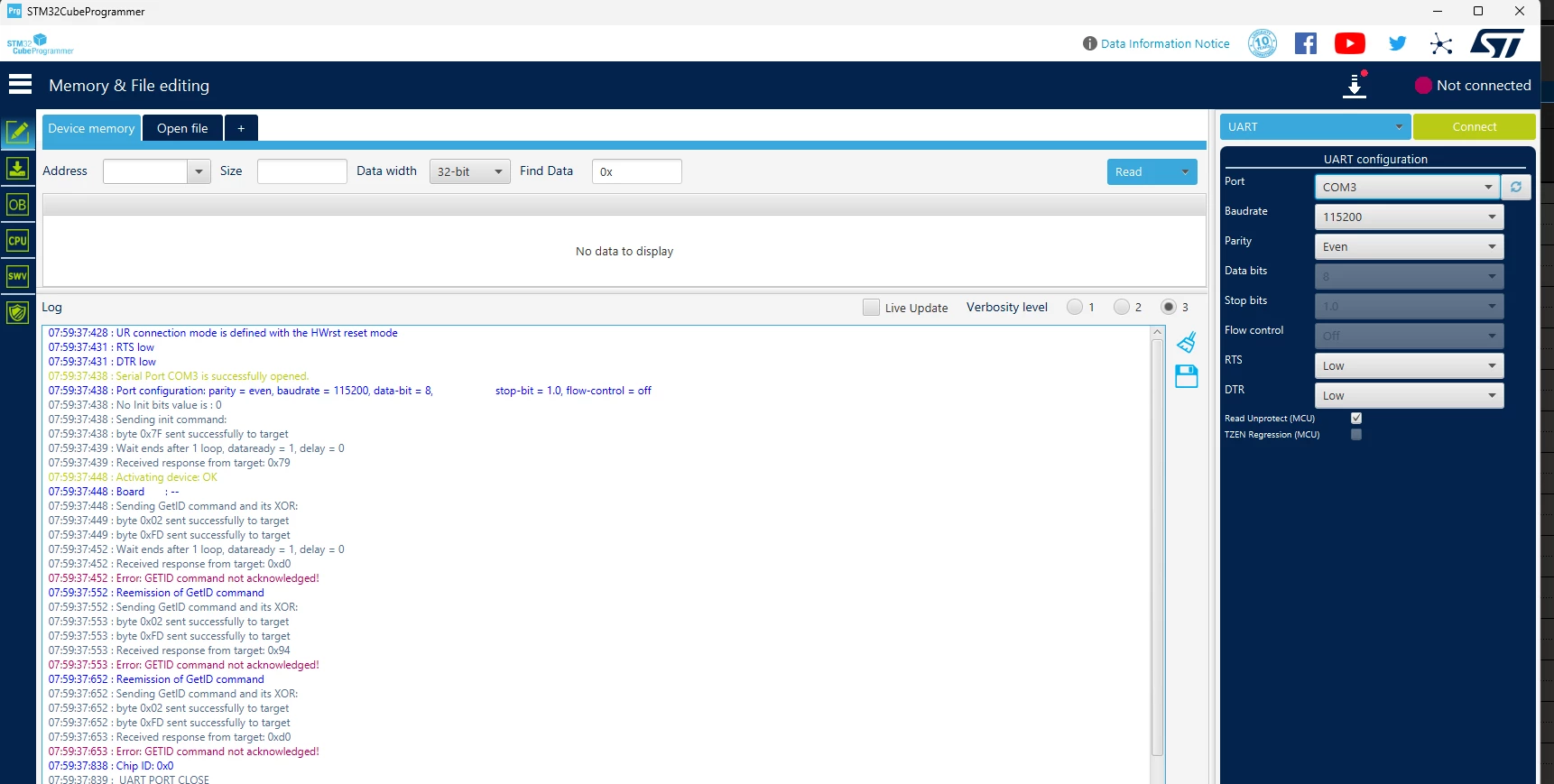Add a new tab with plus
Viewport: 1554px width, 784px height.
coord(241,128)
